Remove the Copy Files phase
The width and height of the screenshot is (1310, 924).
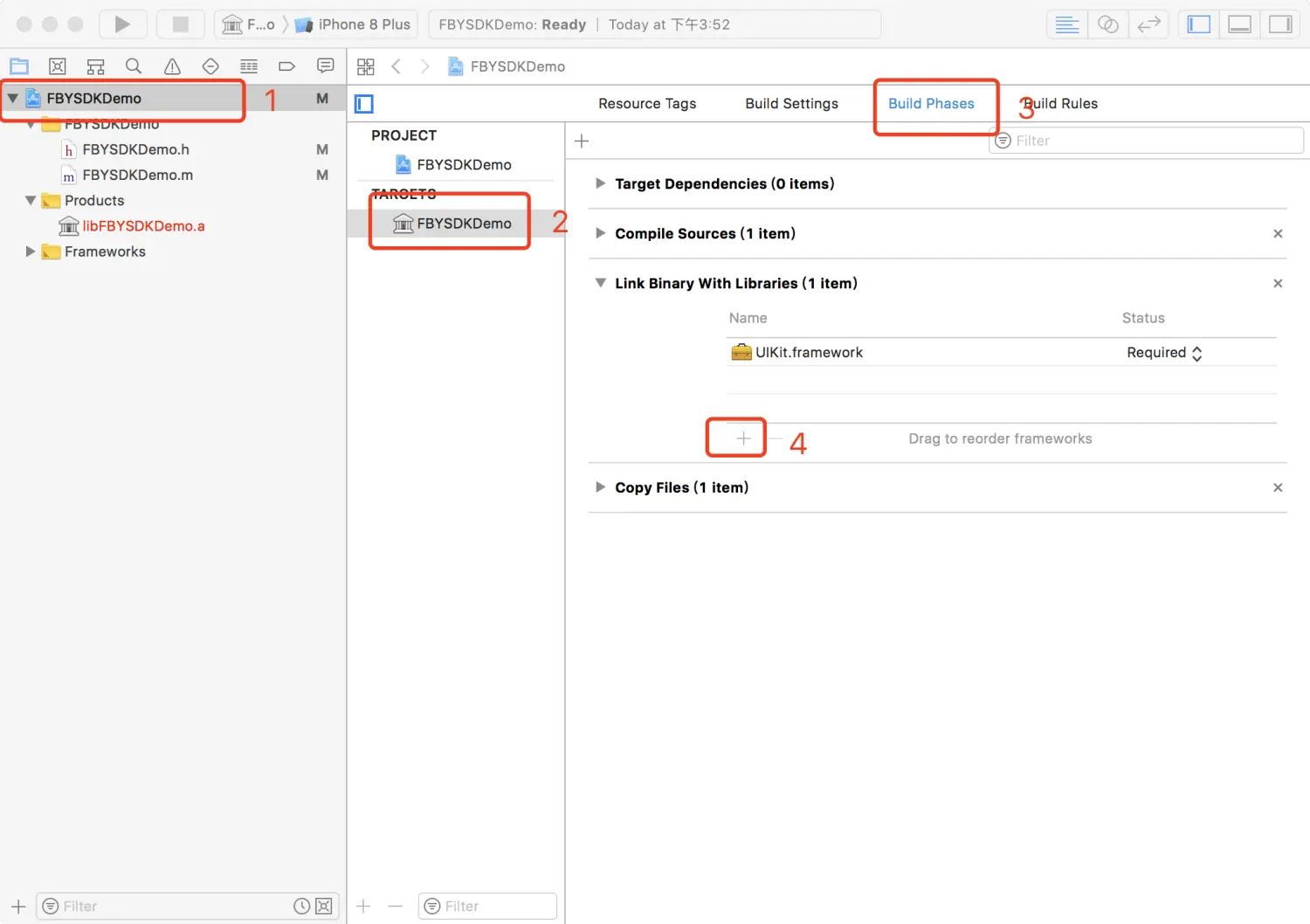1278,487
